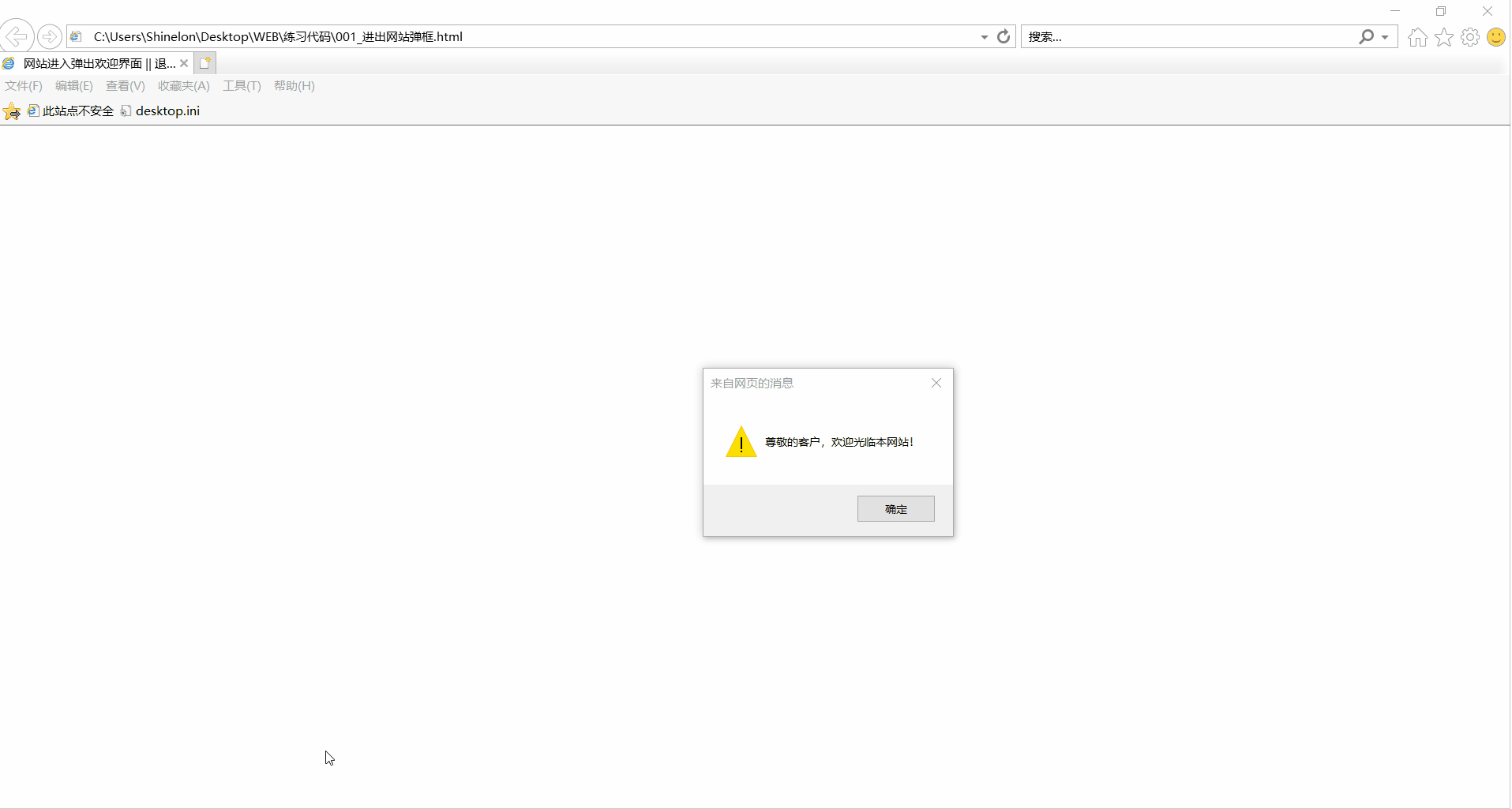Select the 网站进入弹出欢迎界面 tab
1512x809 pixels.
pos(95,62)
